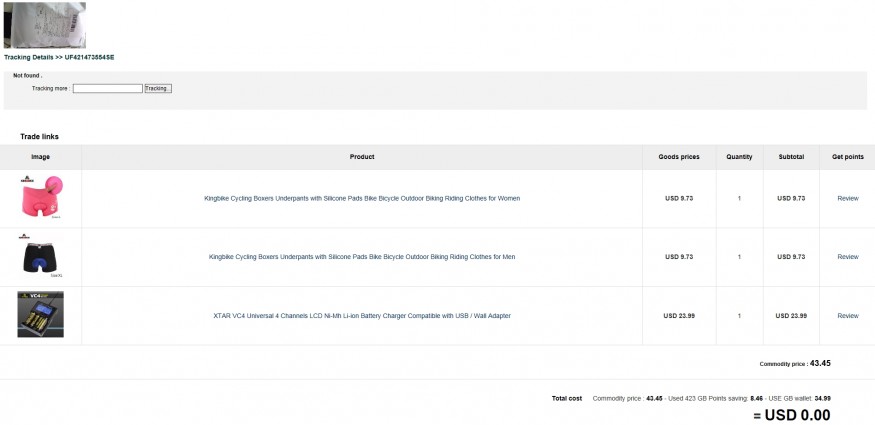
Task: Click the men's black cycling boxers image
Action: click(x=40, y=256)
